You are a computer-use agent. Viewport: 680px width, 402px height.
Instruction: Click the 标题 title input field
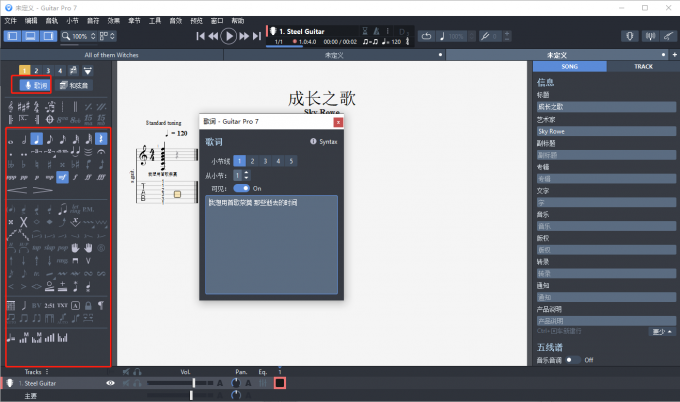pos(606,107)
